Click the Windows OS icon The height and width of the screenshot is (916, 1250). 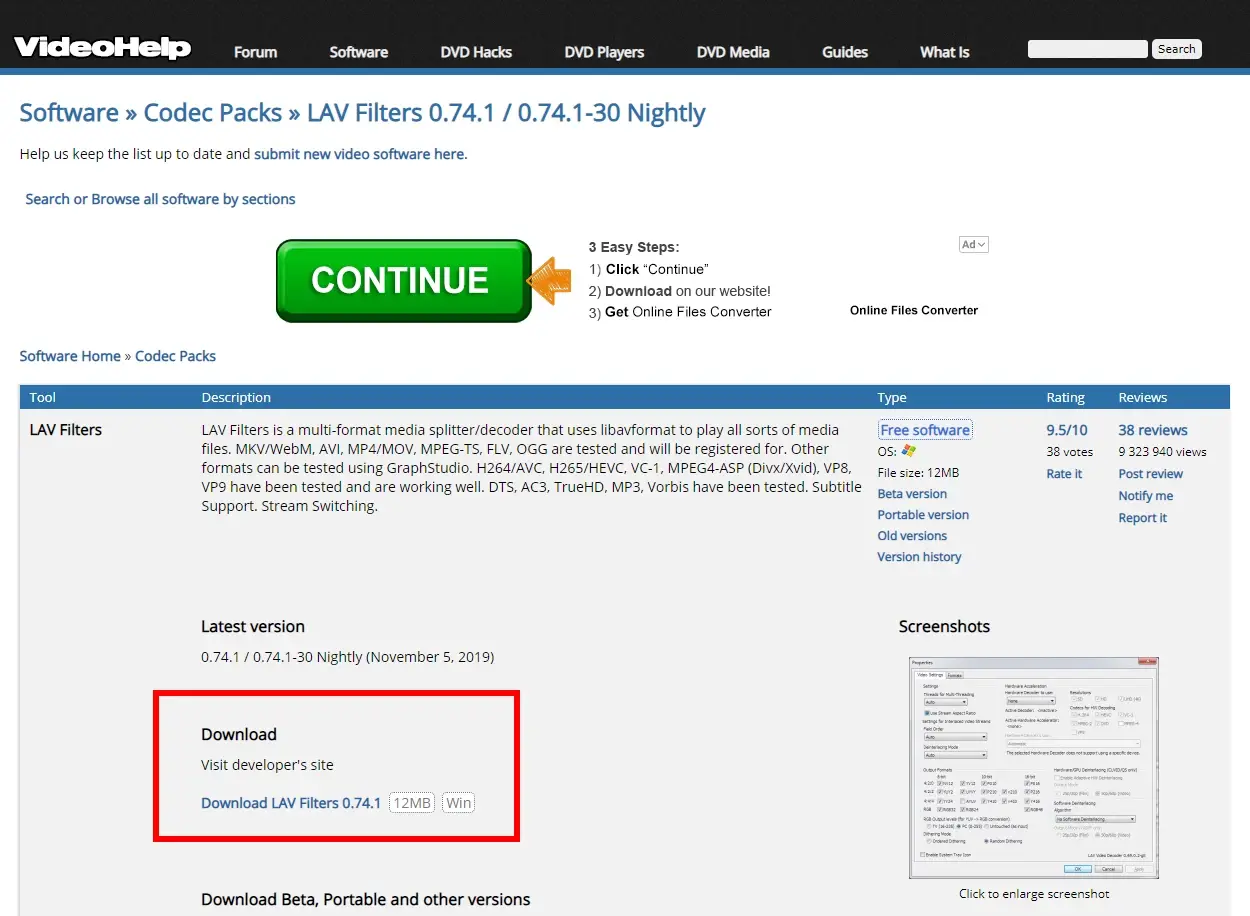908,451
